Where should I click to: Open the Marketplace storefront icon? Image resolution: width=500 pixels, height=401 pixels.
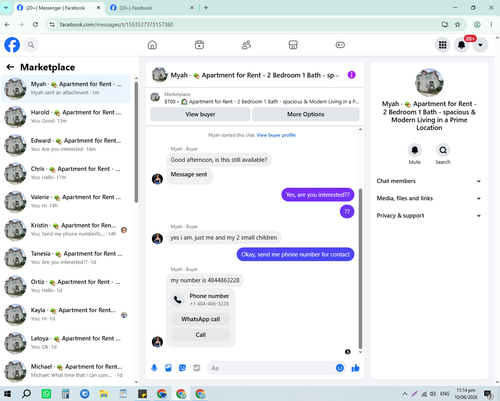pos(293,45)
